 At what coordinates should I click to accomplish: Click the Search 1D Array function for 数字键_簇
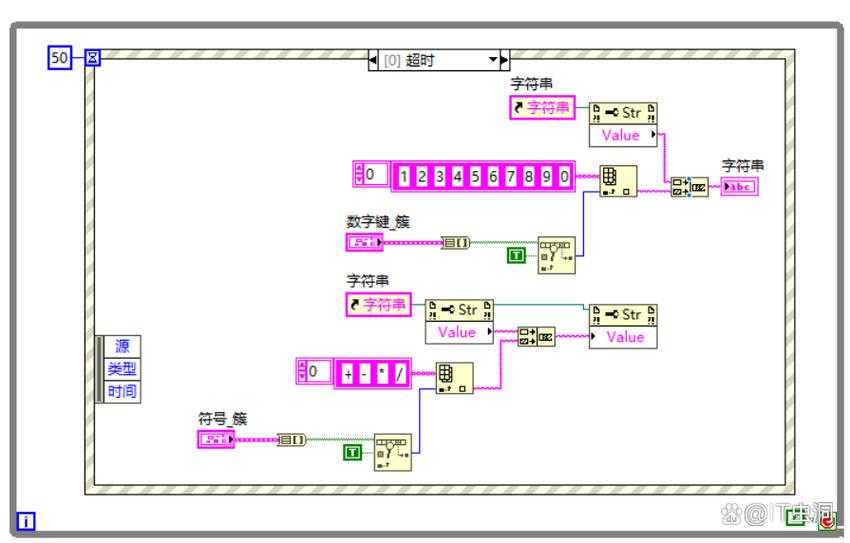point(556,255)
